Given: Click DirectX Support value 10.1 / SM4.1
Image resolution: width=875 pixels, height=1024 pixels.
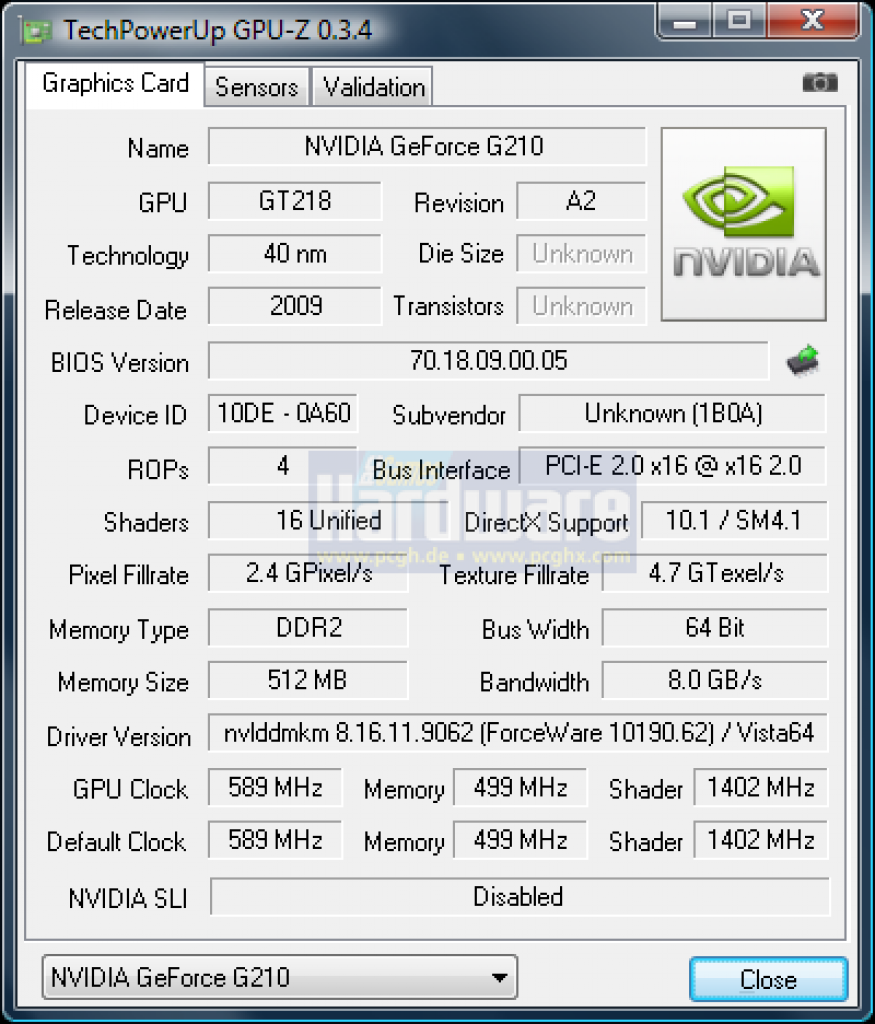Looking at the screenshot, I should [735, 520].
